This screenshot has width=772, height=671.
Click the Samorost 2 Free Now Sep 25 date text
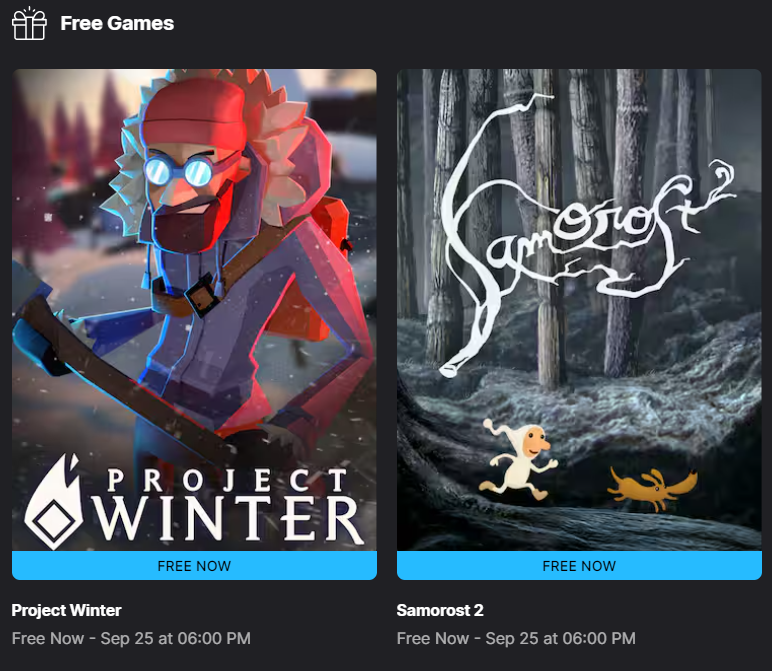516,638
